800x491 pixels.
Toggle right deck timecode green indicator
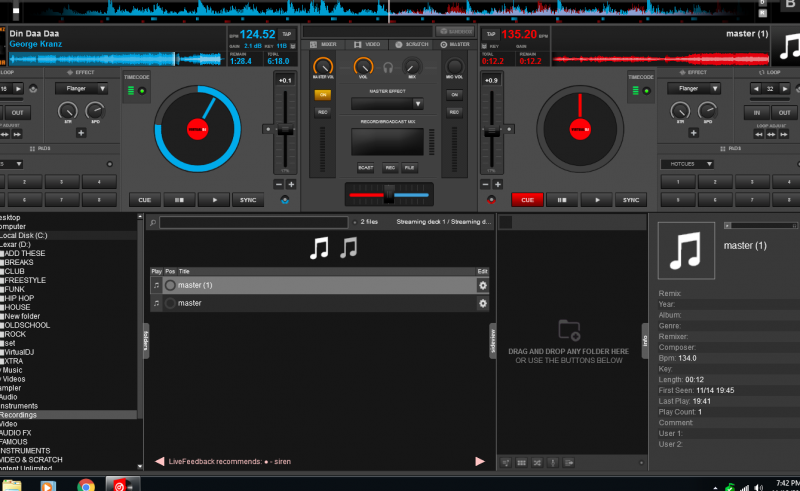(646, 91)
